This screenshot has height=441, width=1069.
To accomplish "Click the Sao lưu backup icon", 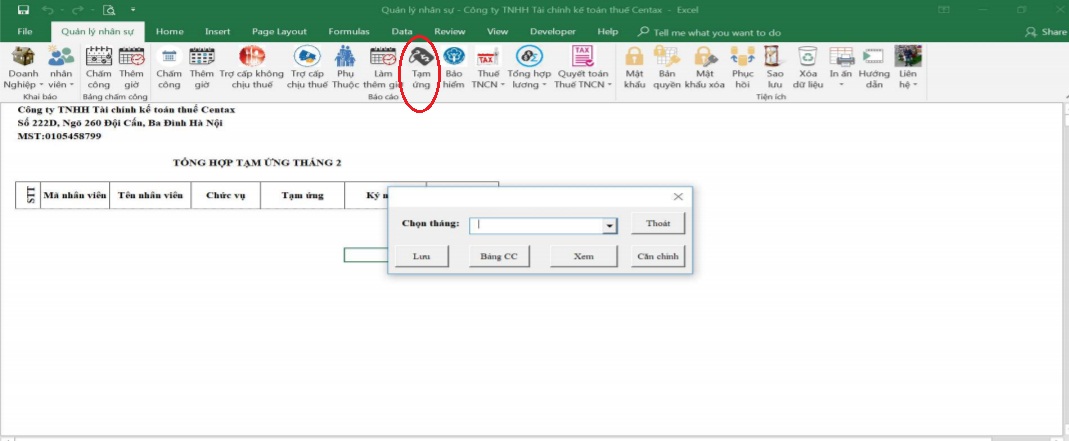I will pos(774,58).
